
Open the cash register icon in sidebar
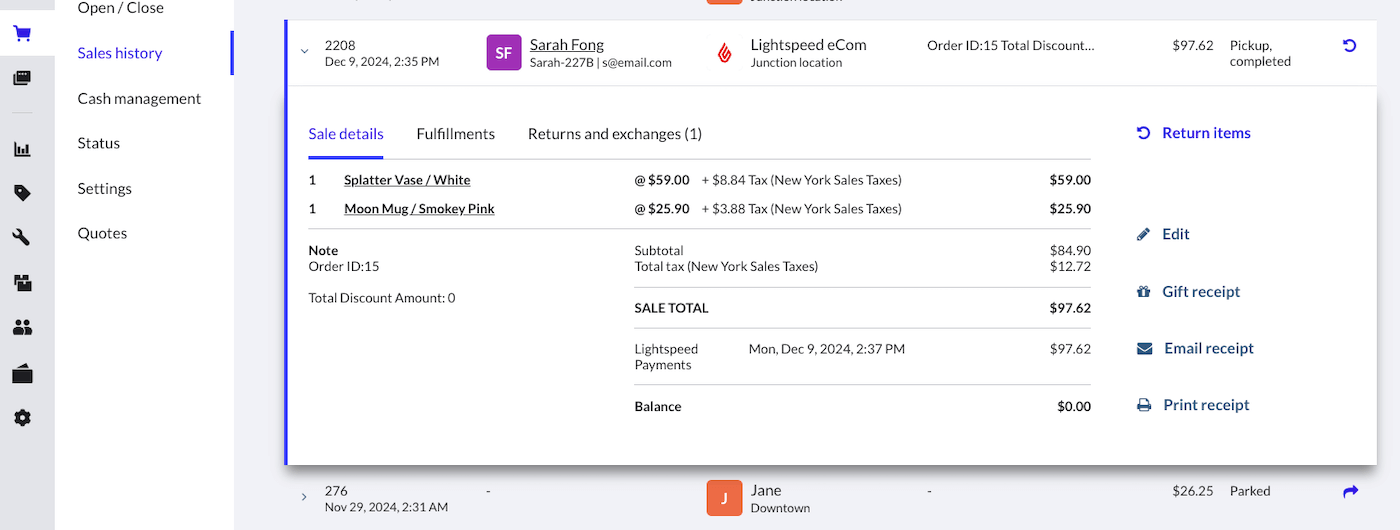(22, 78)
